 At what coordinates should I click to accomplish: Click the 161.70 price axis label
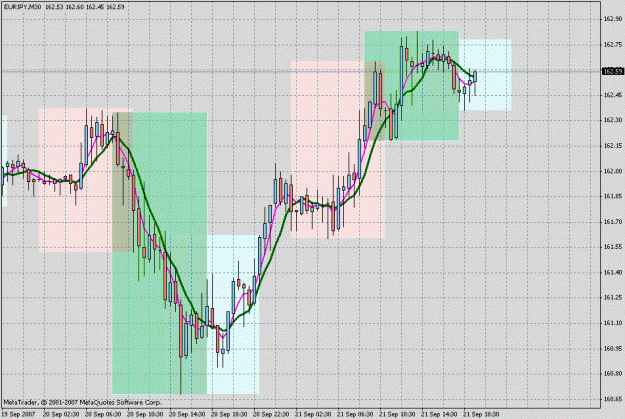pos(613,221)
